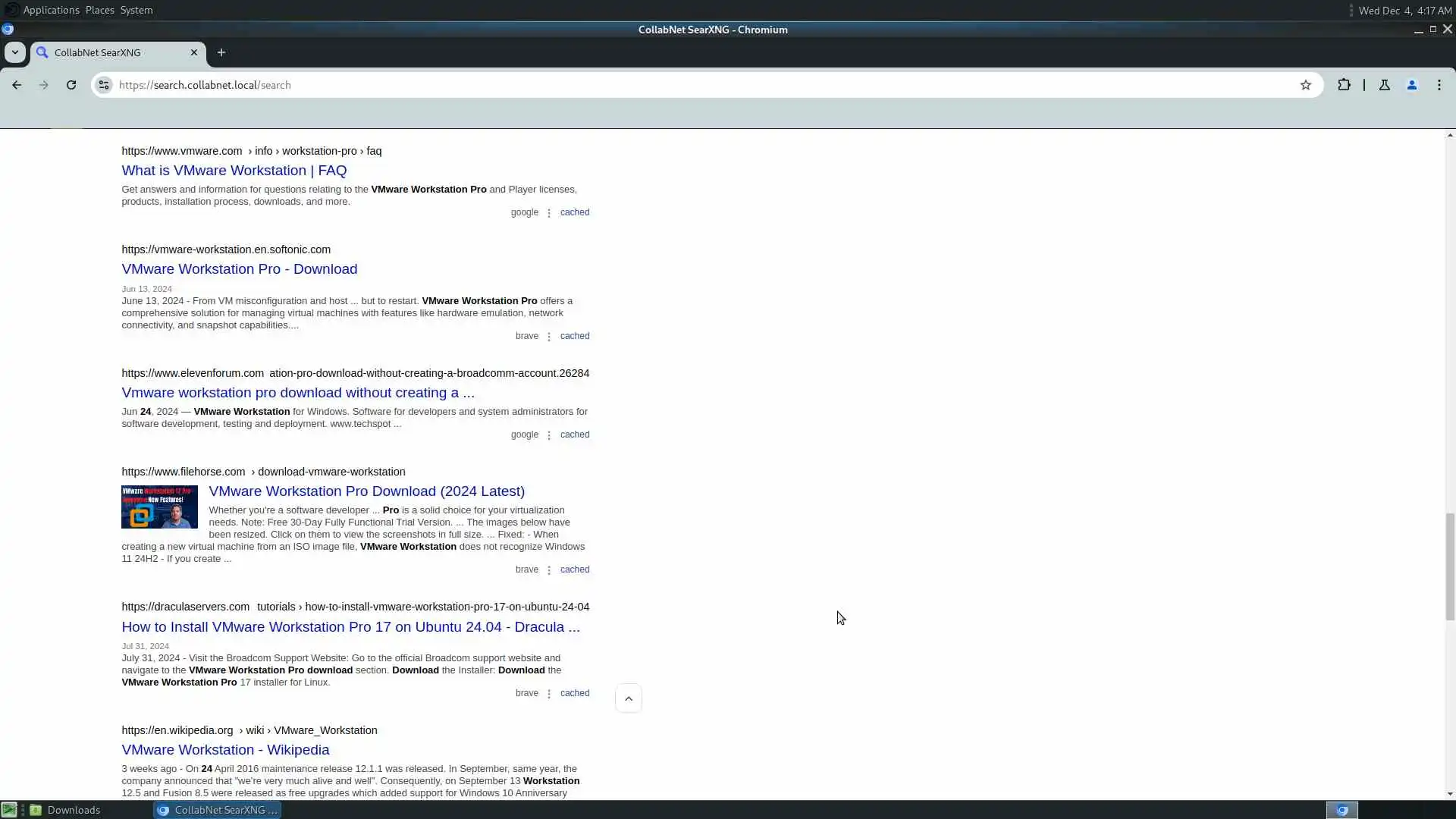Open the Applications menu
Viewport: 1456px width, 819px height.
click(x=51, y=10)
